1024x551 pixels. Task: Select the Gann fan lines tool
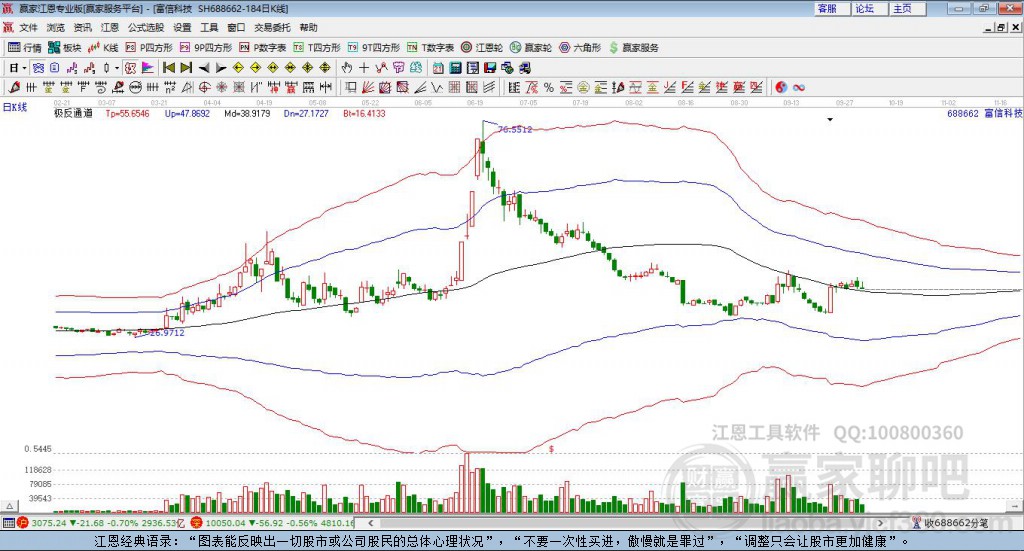point(368,87)
